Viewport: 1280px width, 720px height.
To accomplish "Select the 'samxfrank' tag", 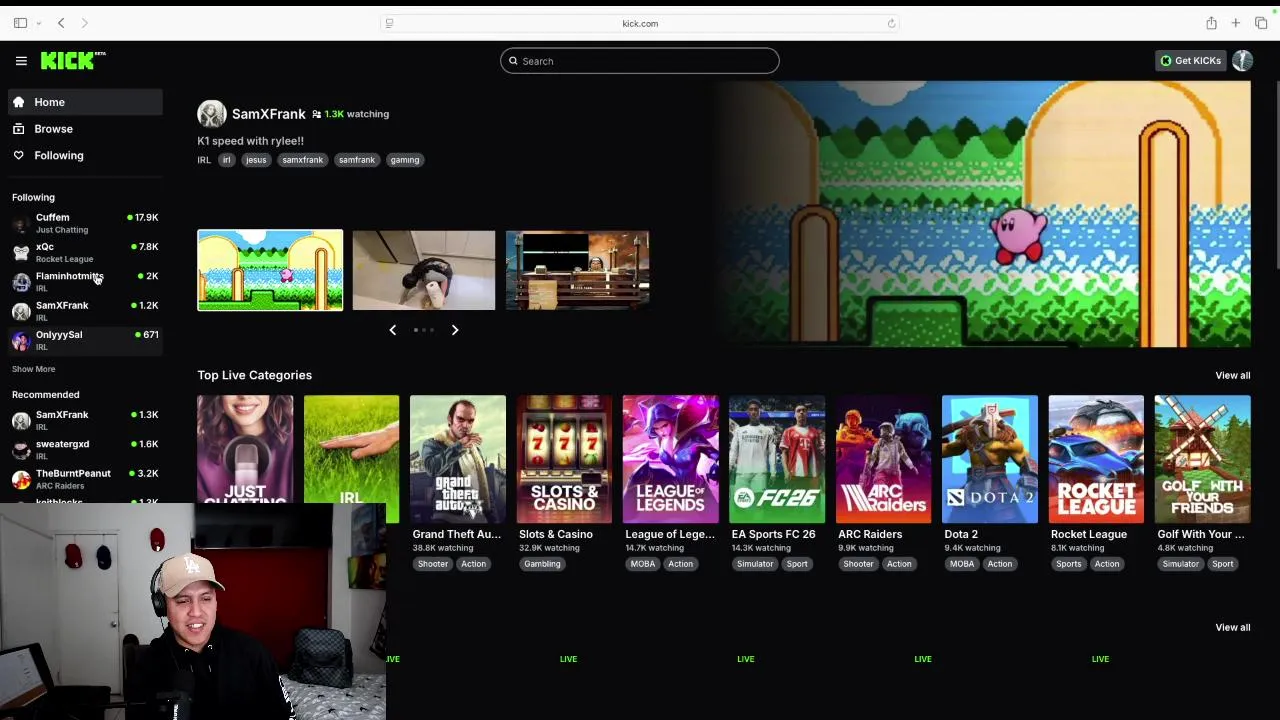I will pyautogui.click(x=302, y=160).
